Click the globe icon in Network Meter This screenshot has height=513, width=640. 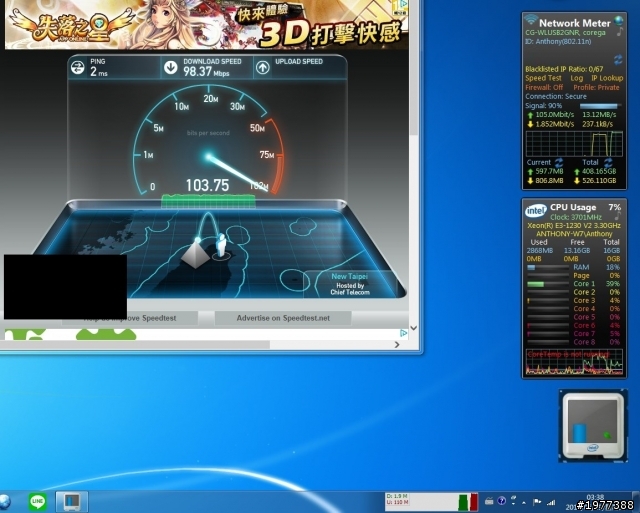[x=619, y=20]
